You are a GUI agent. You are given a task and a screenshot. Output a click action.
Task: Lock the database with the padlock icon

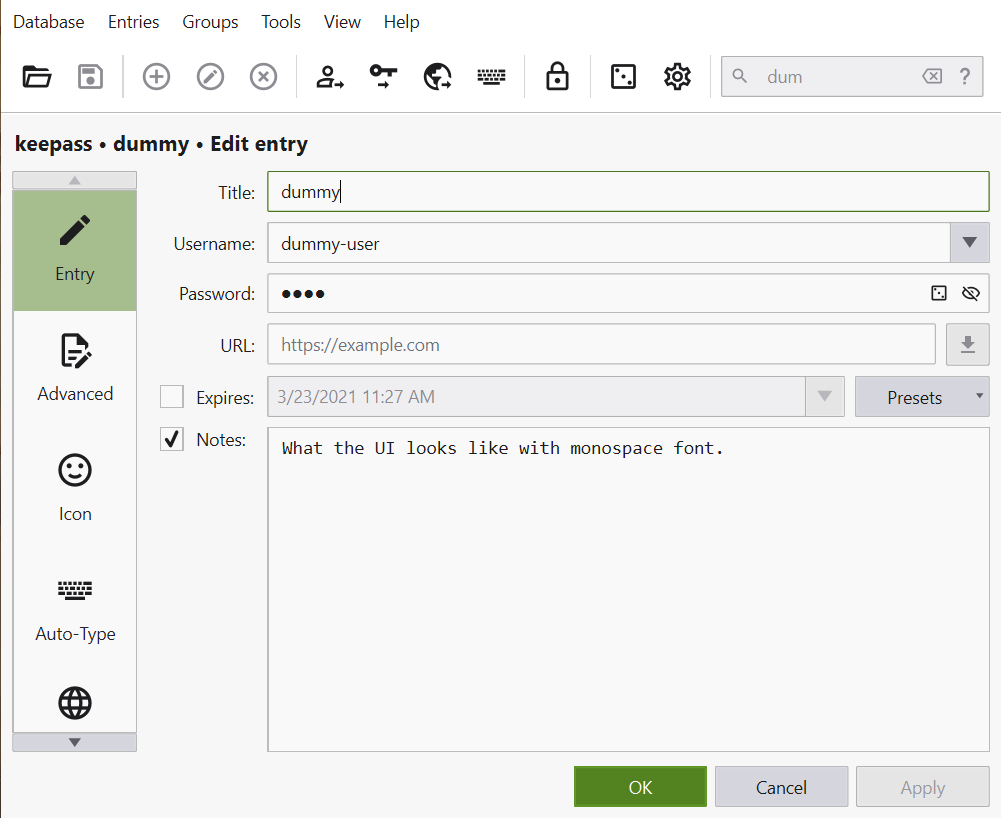pos(556,76)
